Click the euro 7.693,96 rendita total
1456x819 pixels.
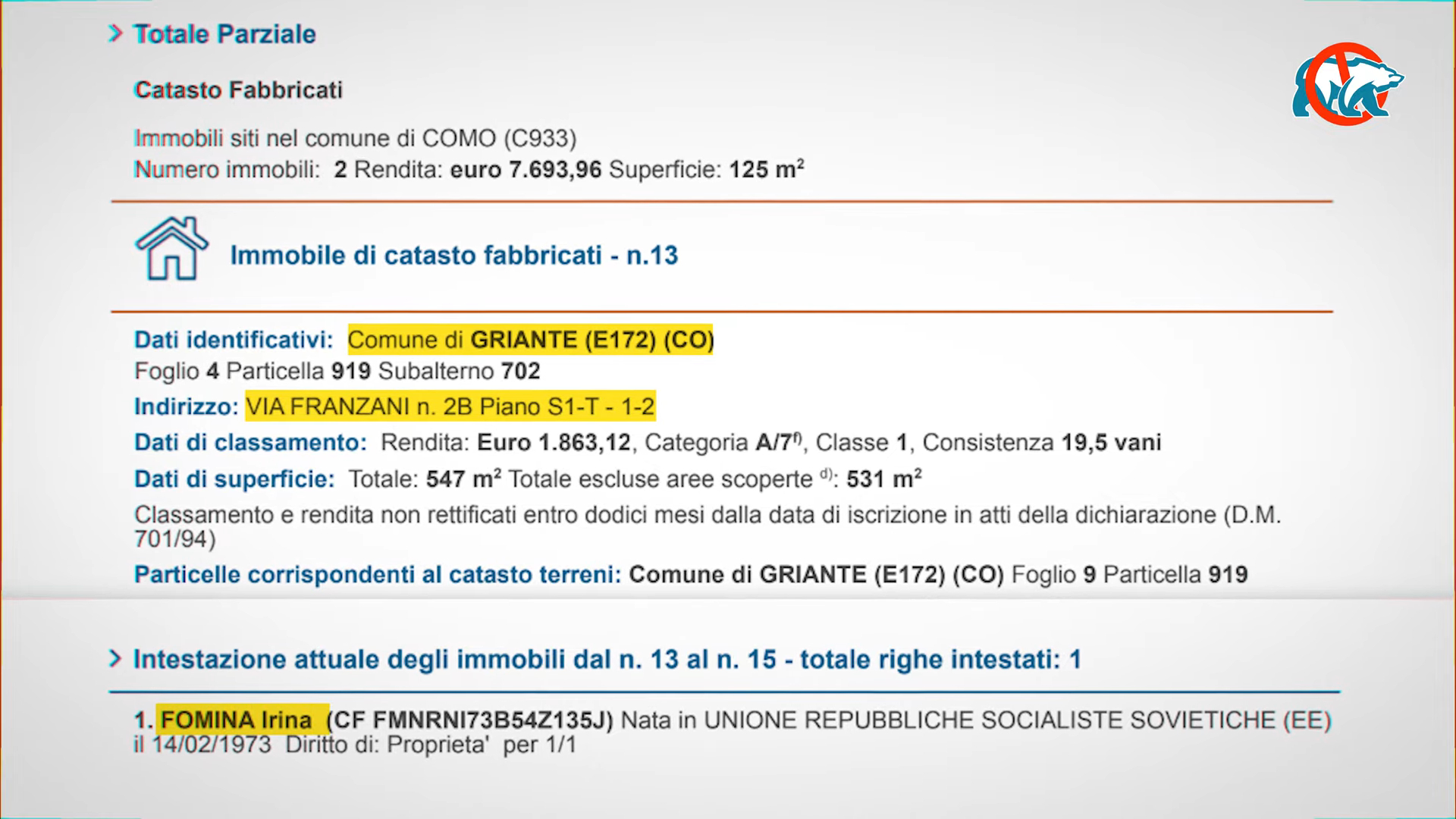[526, 169]
